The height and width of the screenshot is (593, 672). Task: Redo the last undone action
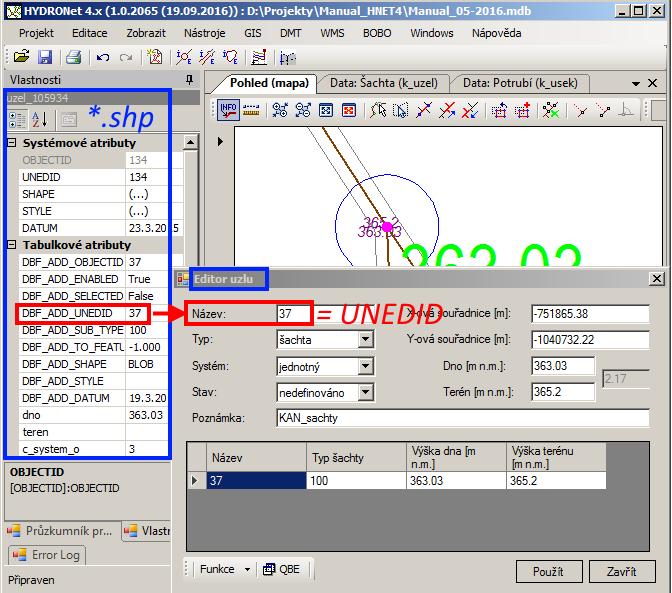pos(126,57)
